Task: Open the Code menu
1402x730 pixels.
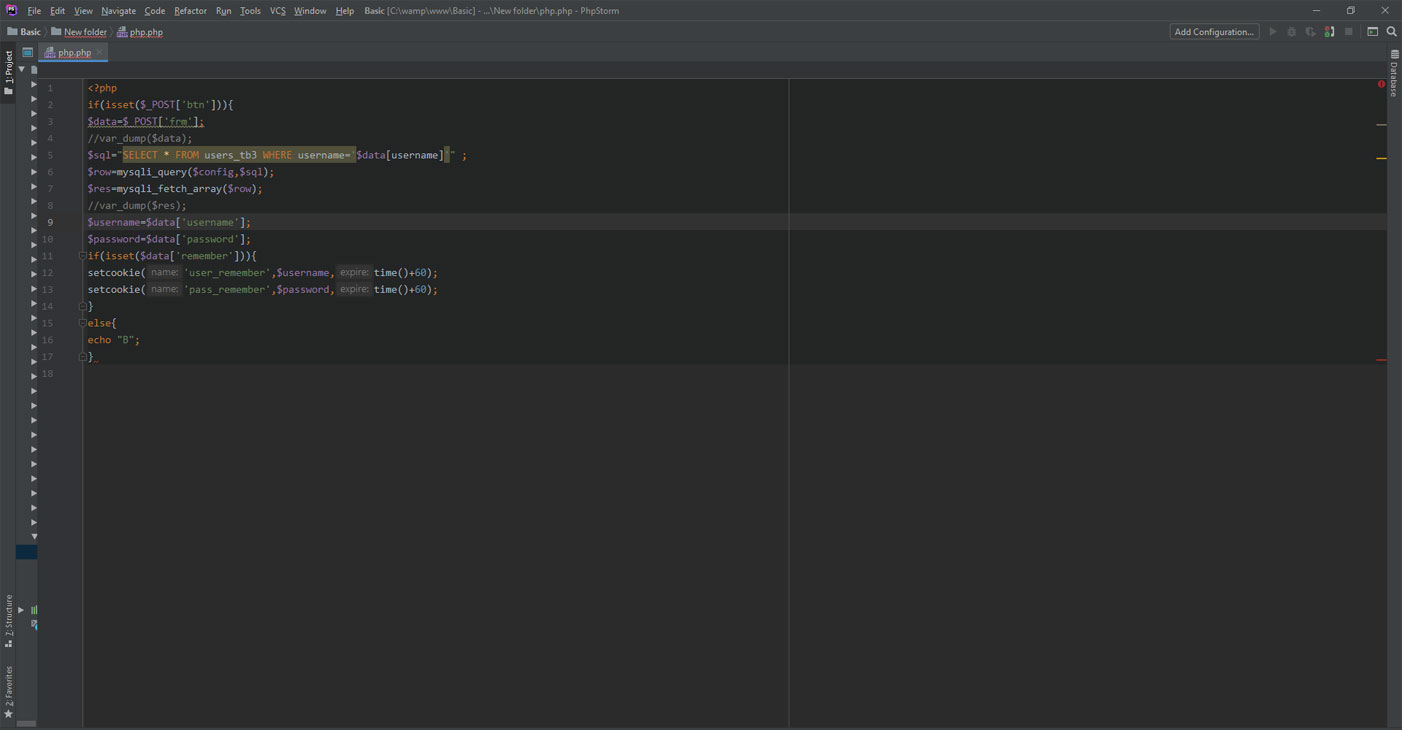Action: [x=154, y=11]
